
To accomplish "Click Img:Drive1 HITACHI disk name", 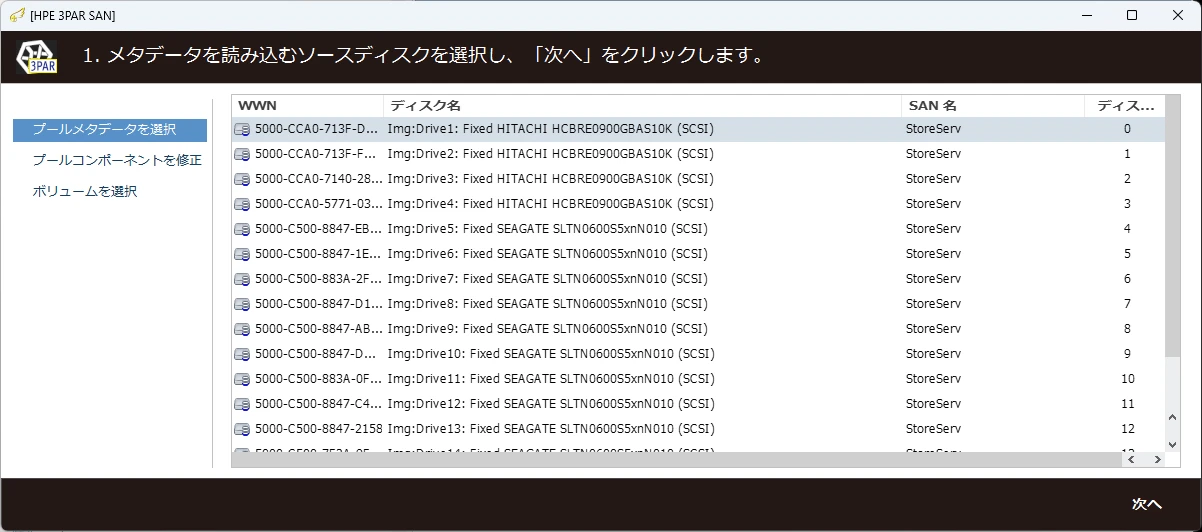I will tap(551, 129).
